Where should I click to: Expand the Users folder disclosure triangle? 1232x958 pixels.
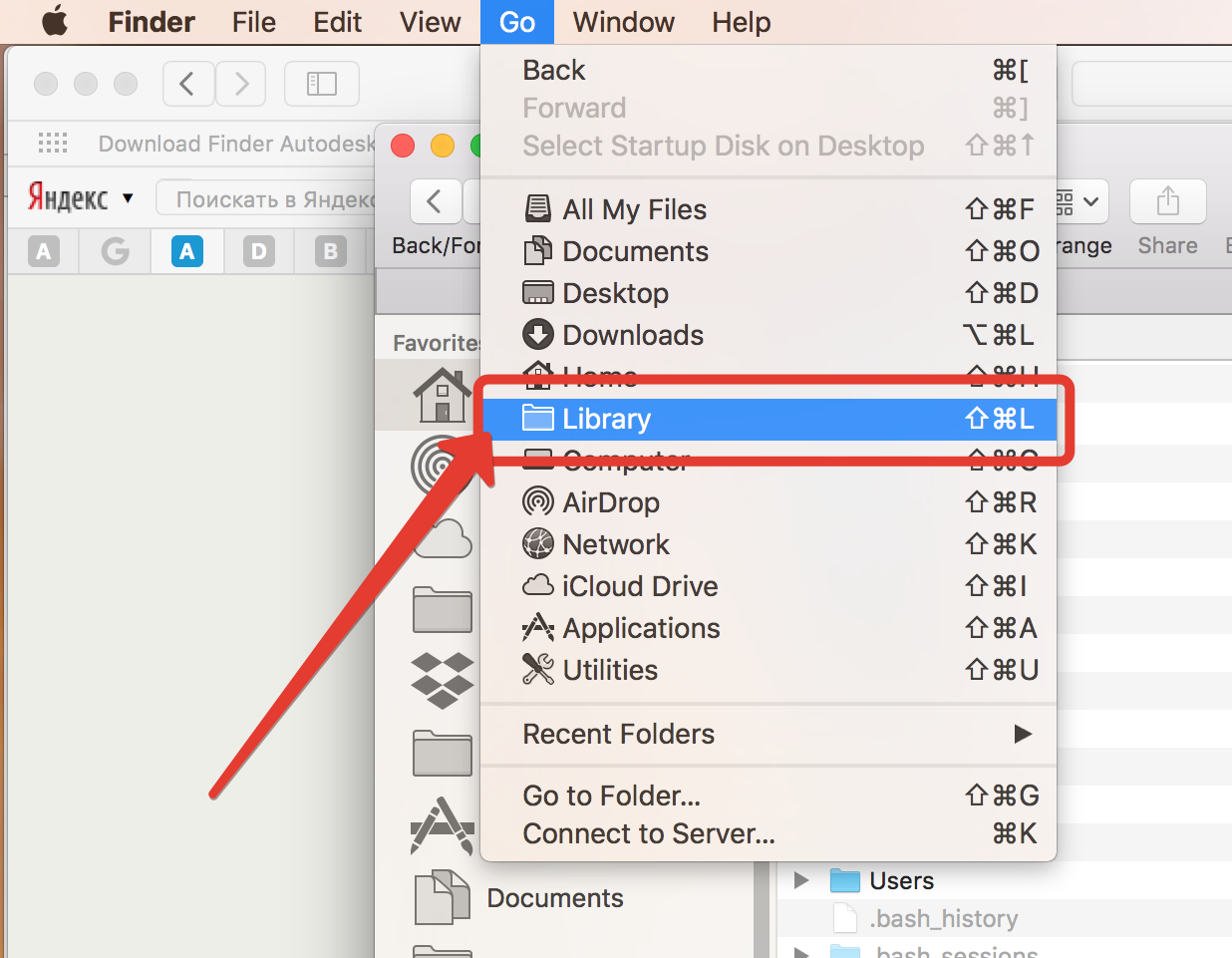800,880
